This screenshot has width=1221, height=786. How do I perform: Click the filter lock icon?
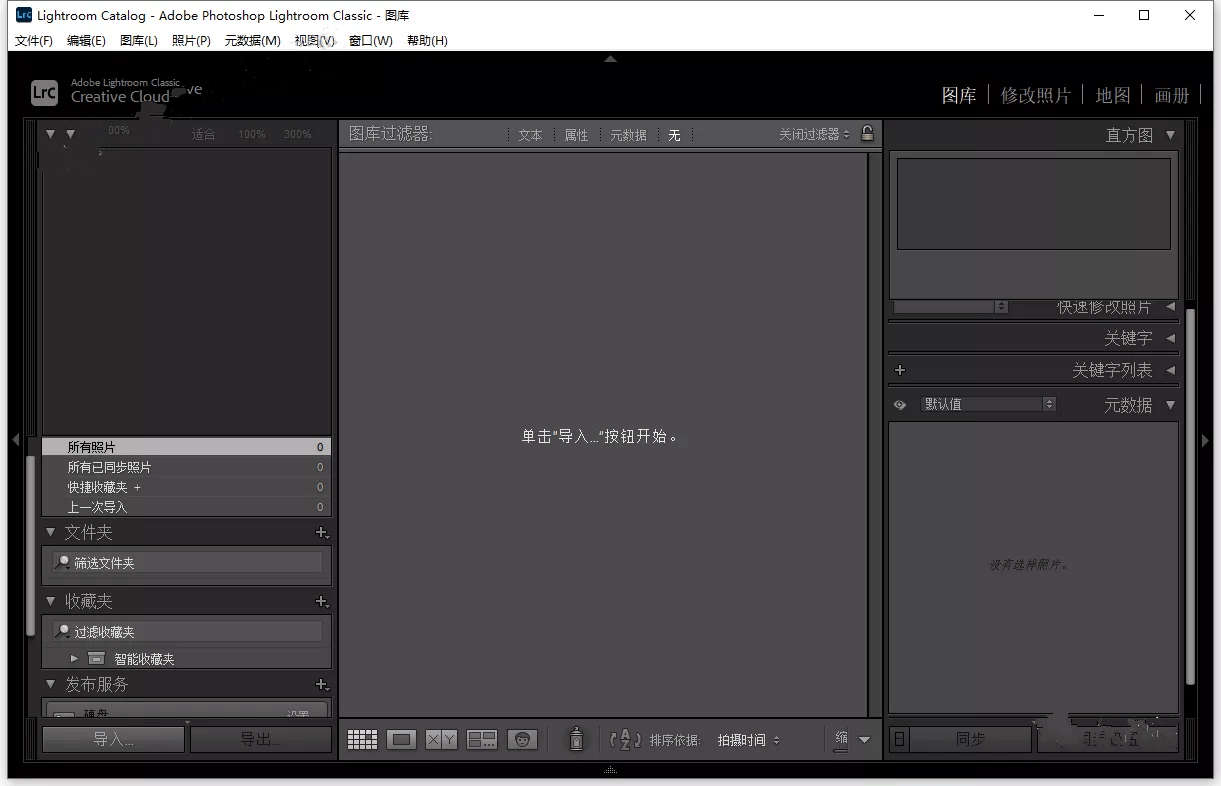point(867,133)
